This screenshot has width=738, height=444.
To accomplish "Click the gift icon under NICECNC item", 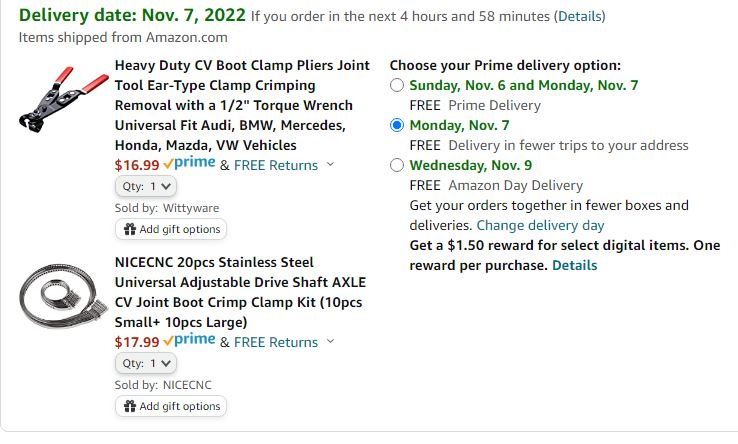I will click(x=130, y=406).
